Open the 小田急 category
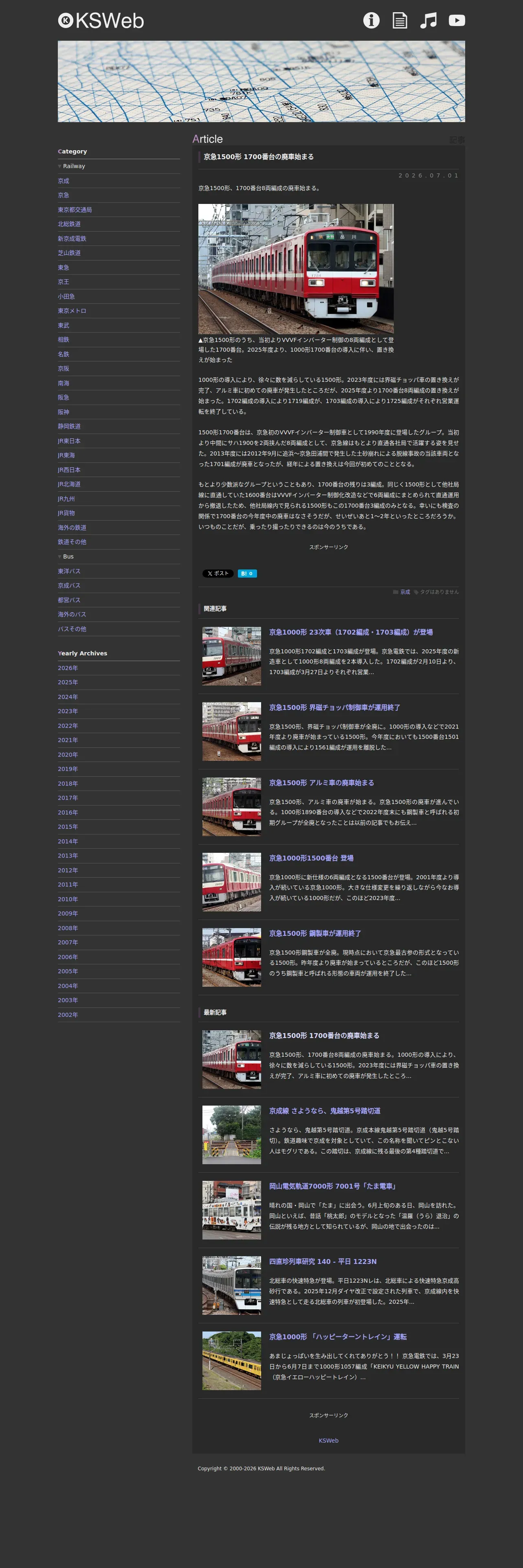Viewport: 523px width, 1568px height. click(x=66, y=296)
